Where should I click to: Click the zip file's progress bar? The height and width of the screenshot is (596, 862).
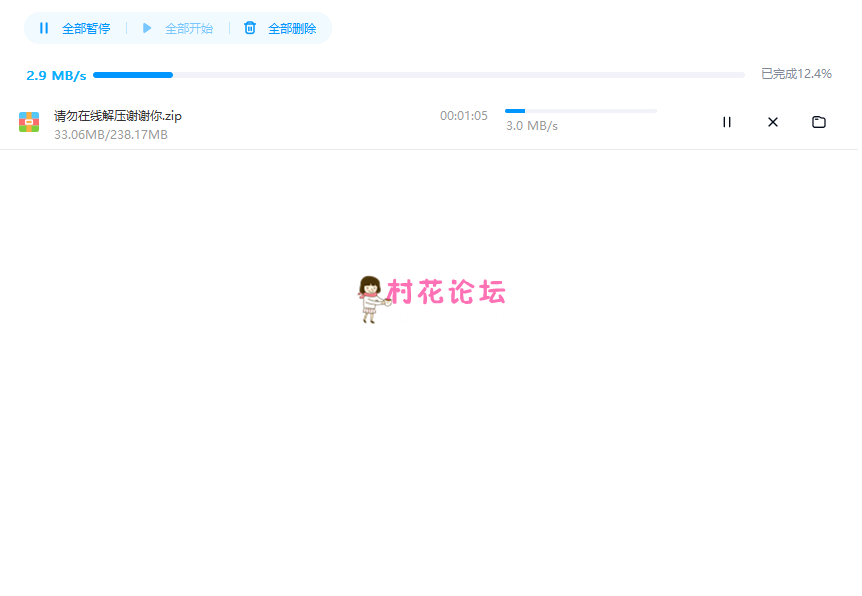tap(581, 111)
